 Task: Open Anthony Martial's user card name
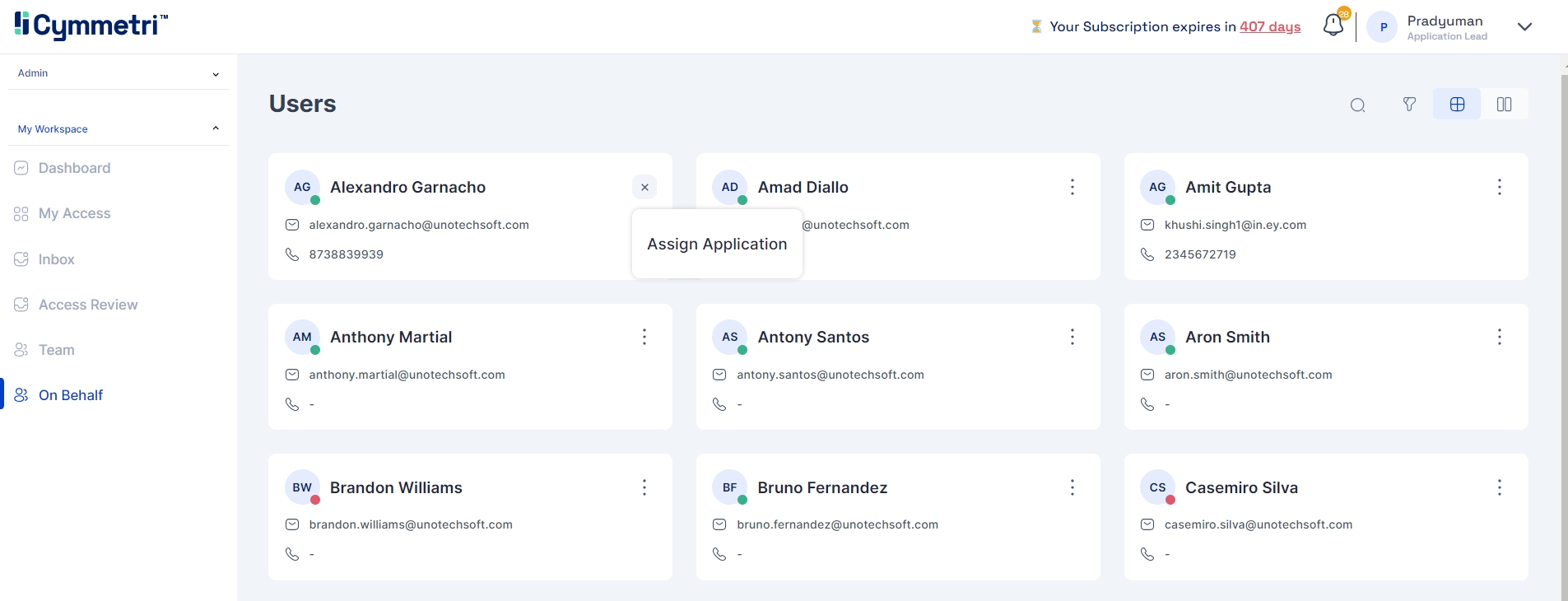click(390, 337)
